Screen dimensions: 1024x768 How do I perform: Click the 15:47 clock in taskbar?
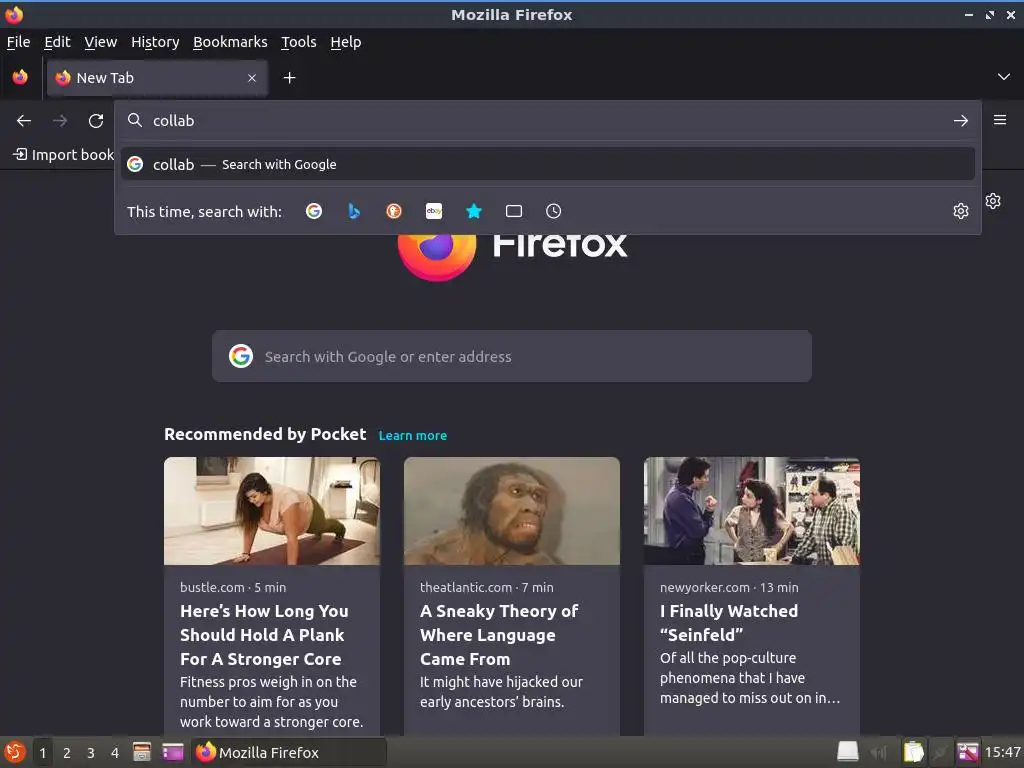(1002, 752)
